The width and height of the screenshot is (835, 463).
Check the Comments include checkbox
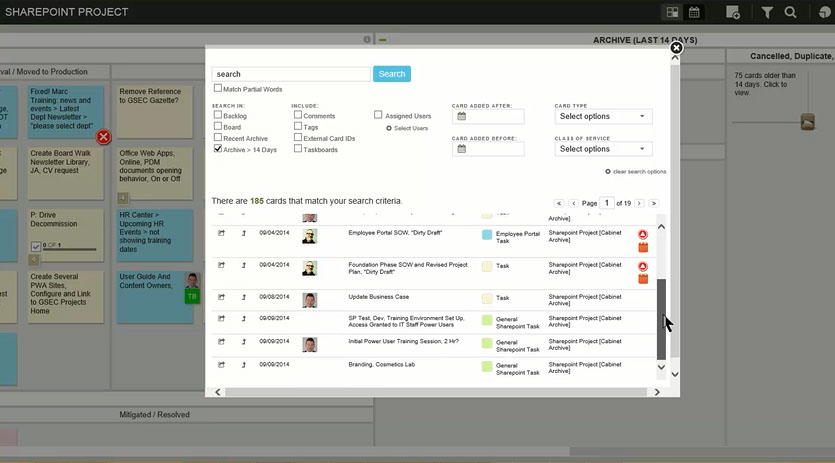point(298,116)
